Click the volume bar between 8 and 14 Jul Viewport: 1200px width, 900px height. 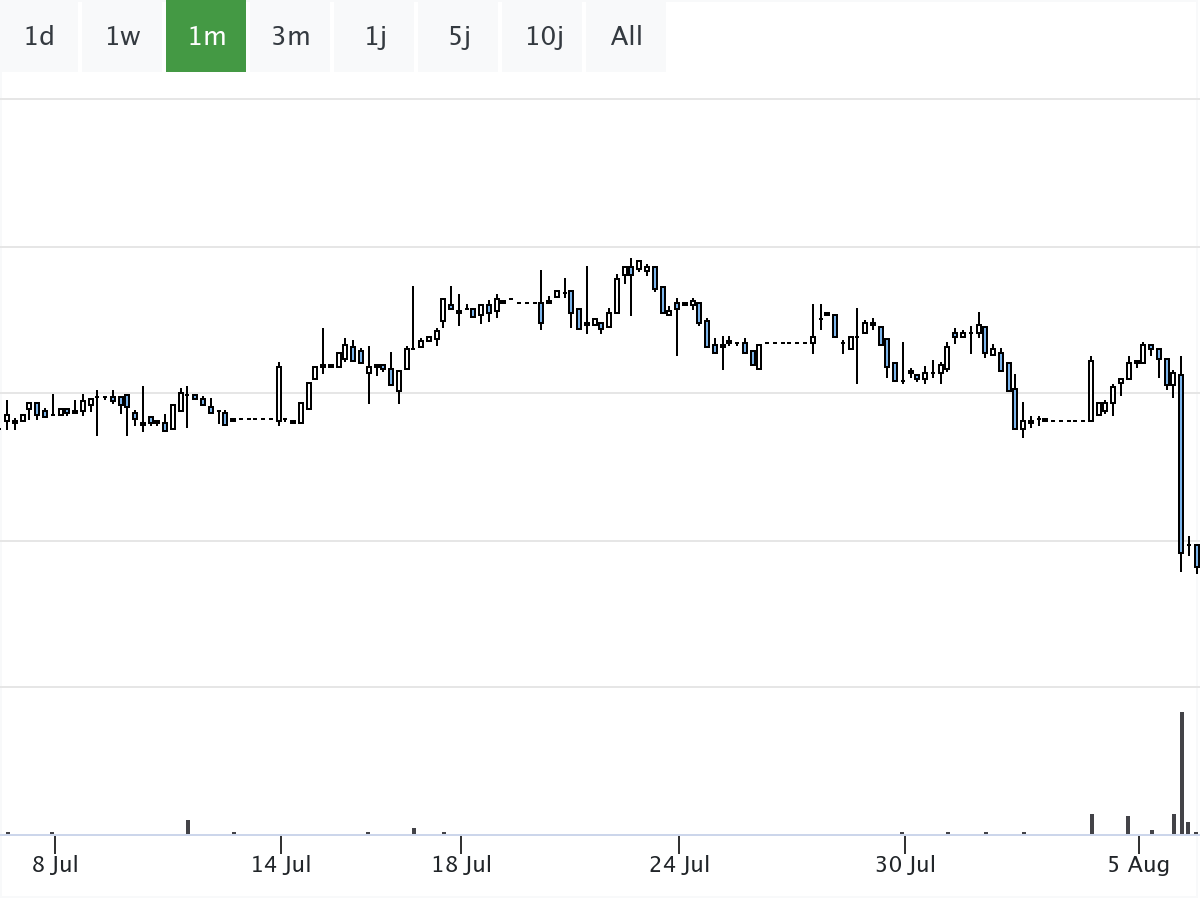(x=188, y=827)
